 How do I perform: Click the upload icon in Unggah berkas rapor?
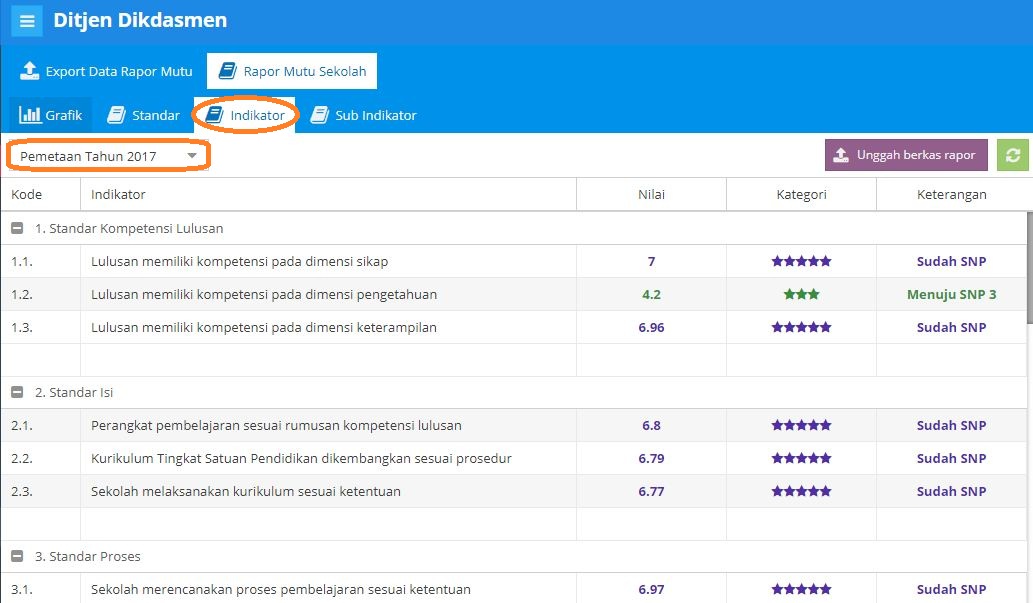(841, 155)
